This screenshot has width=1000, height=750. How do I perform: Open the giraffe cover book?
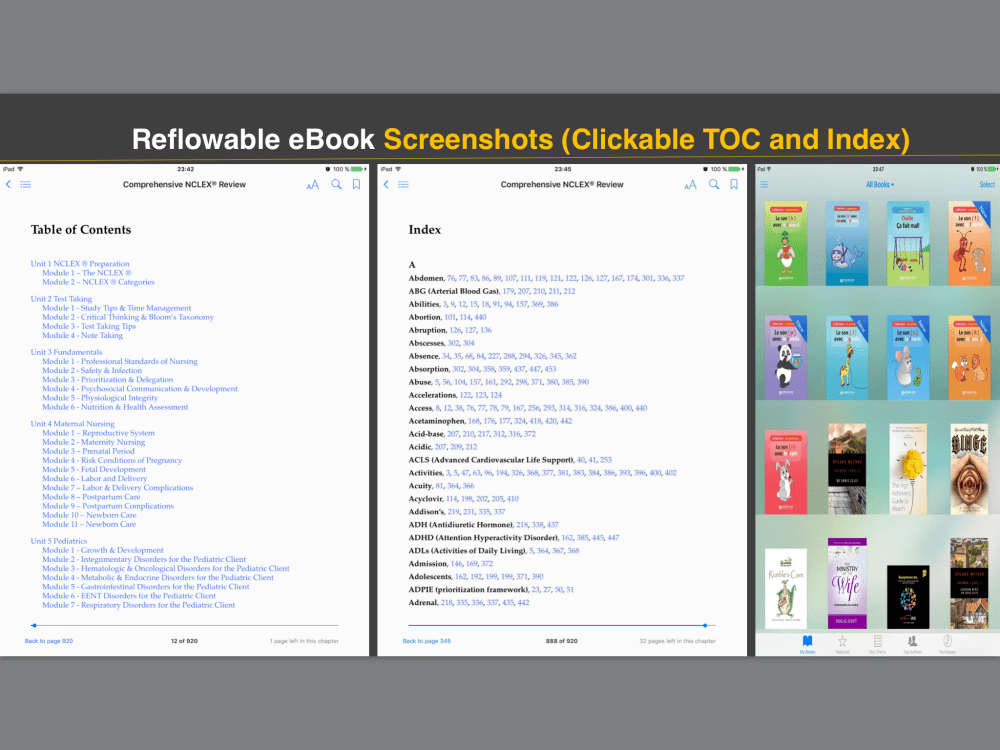click(846, 357)
